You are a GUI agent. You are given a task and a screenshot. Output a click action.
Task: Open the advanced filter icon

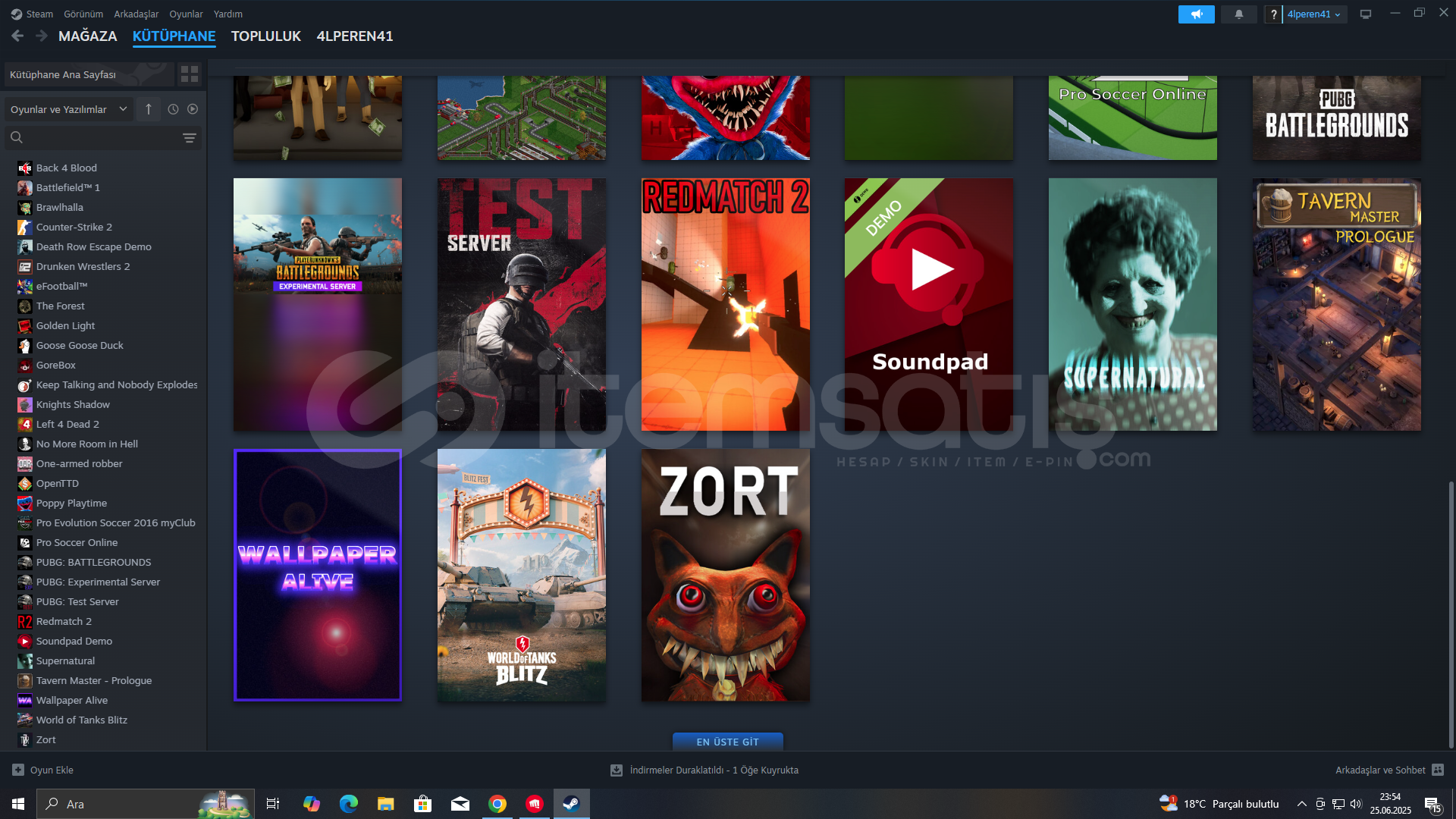(x=190, y=138)
